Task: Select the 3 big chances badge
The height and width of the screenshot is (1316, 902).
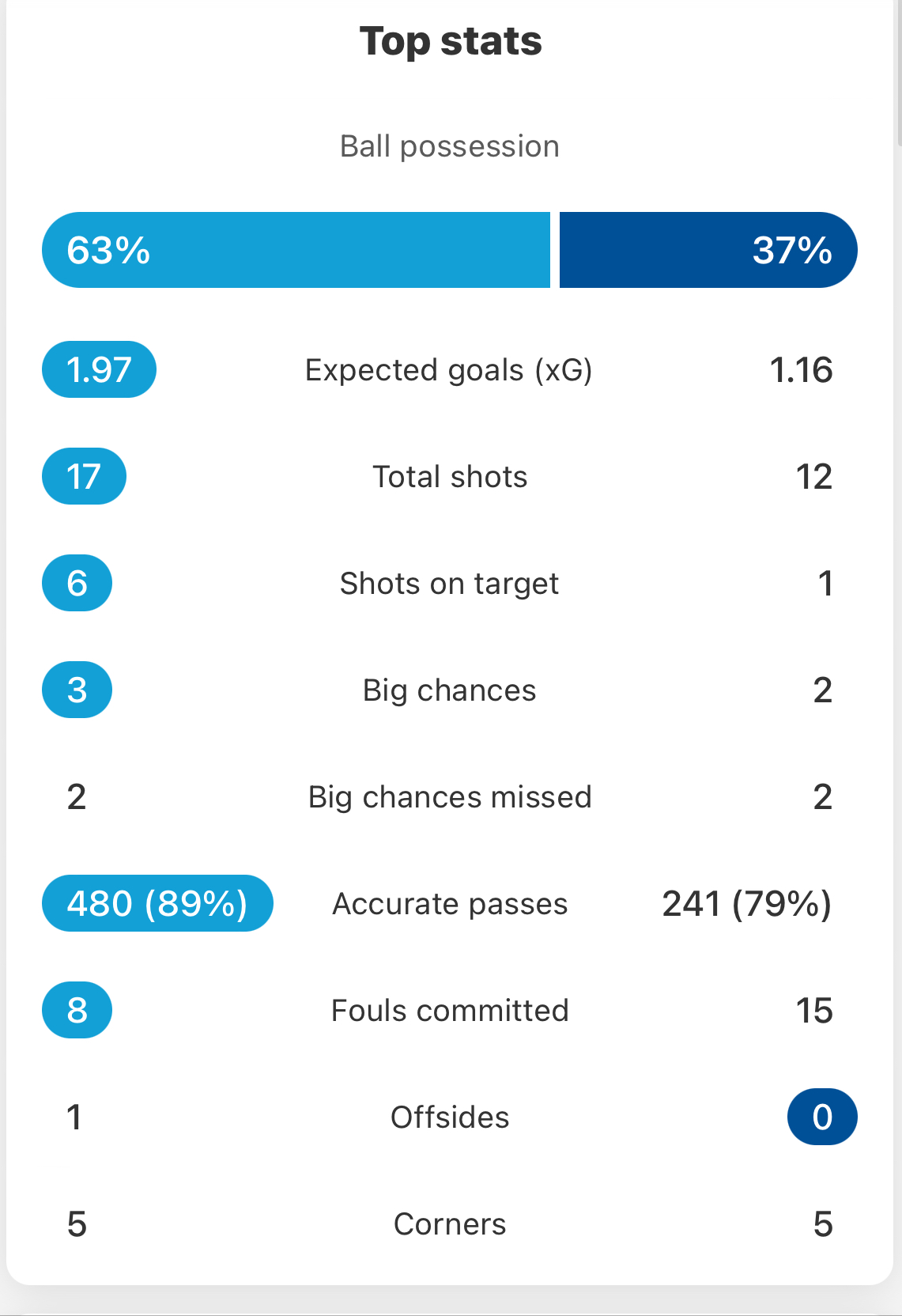Action: 77,690
